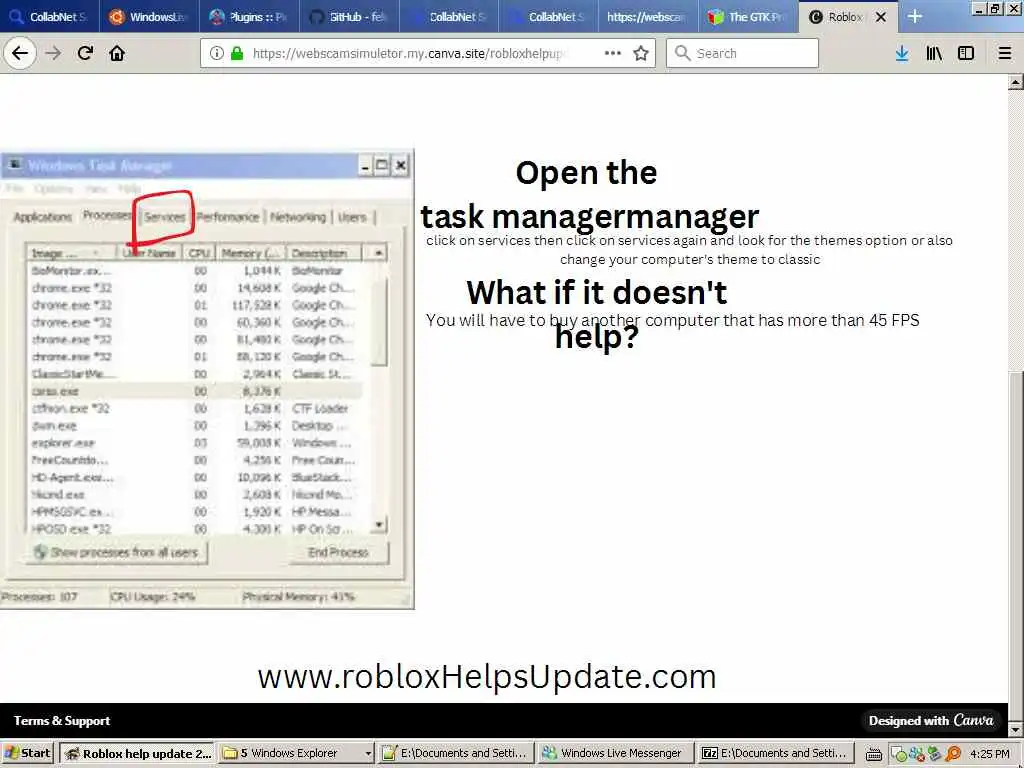
Task: Switch to the WindowsLive tab
Action: coord(149,17)
